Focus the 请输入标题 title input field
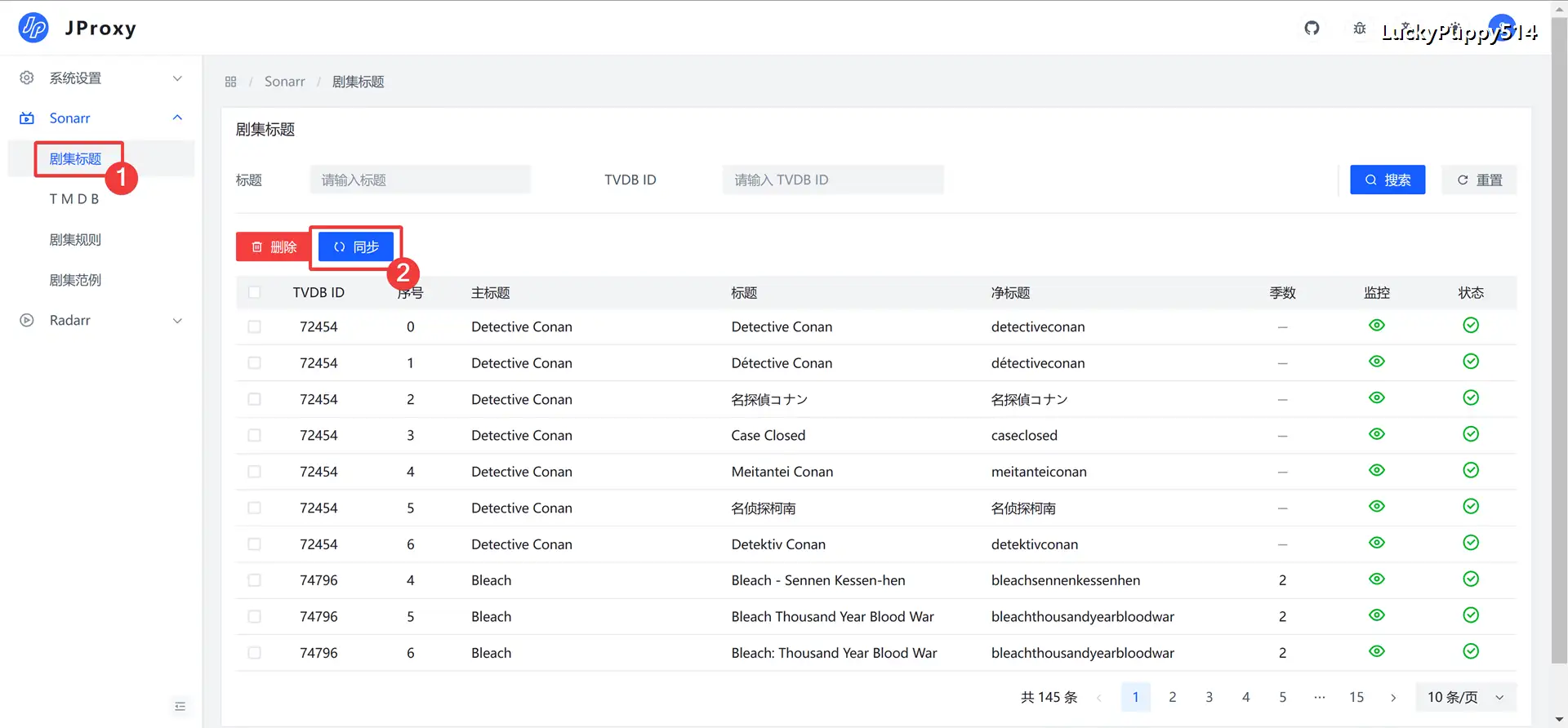The height and width of the screenshot is (728, 1568). pos(421,180)
